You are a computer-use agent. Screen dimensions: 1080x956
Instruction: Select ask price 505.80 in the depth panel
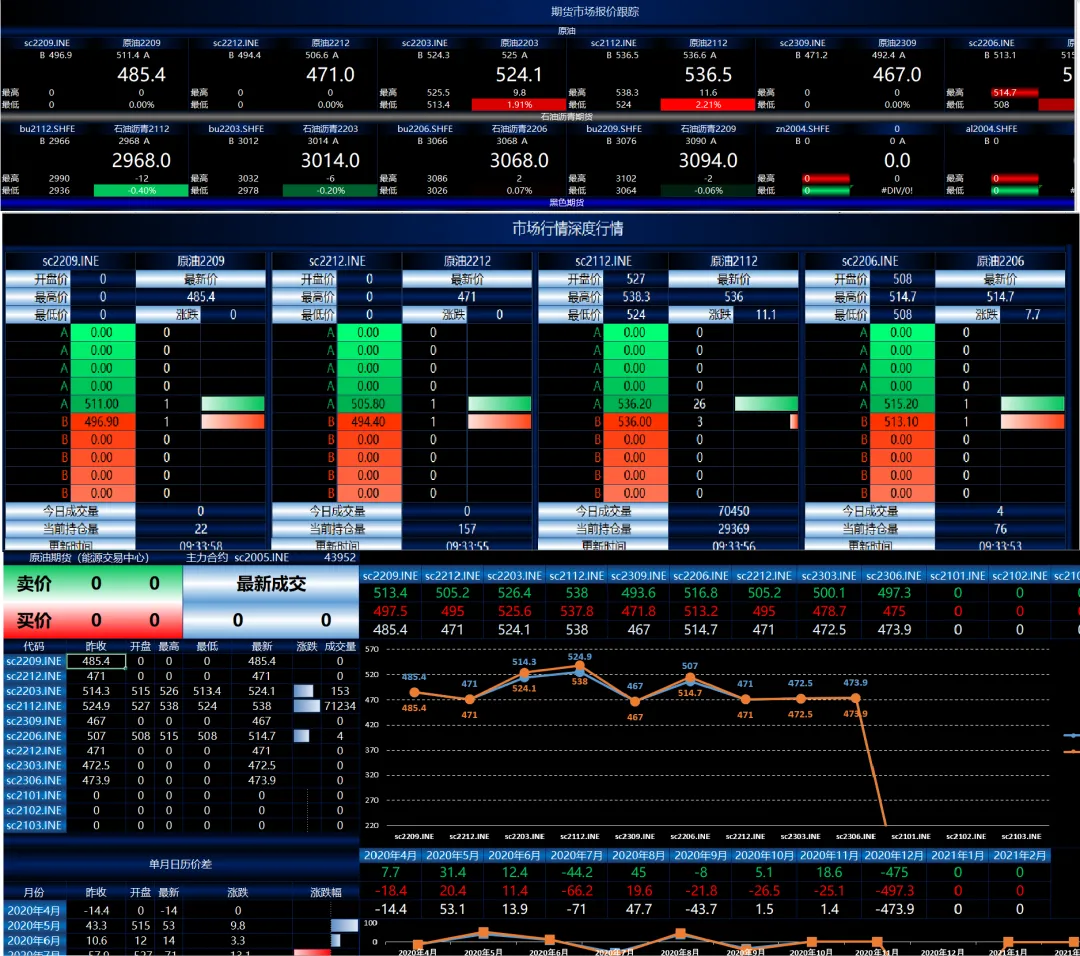(x=368, y=404)
